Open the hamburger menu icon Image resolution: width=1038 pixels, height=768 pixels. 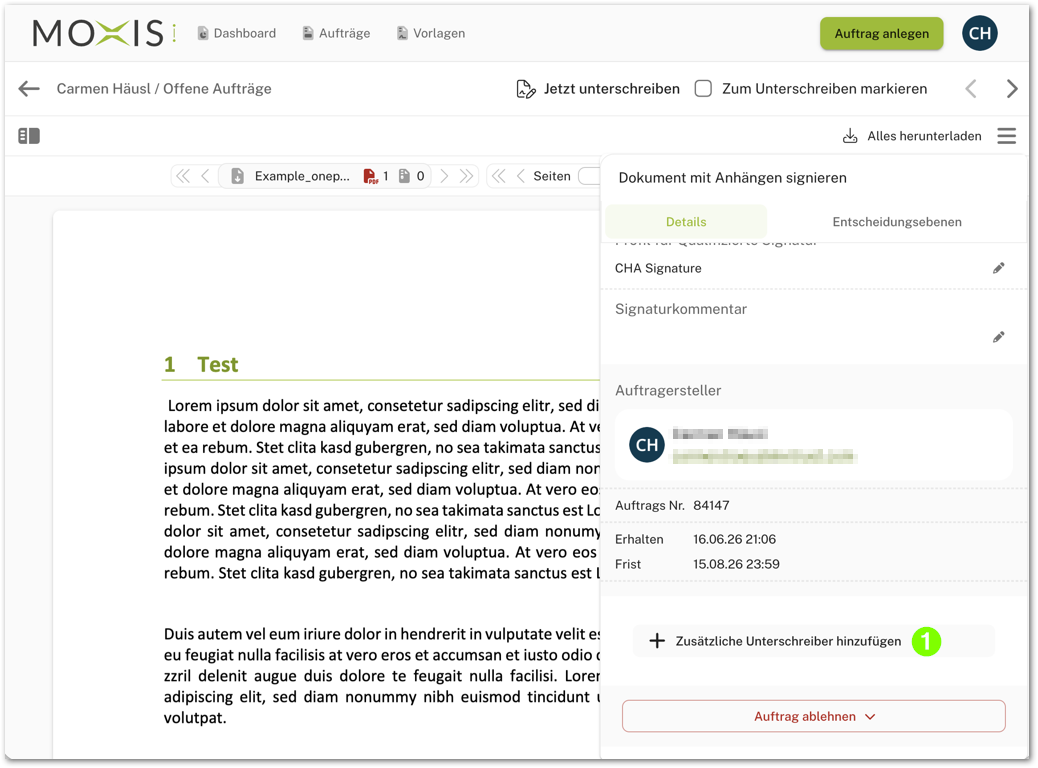pyautogui.click(x=1006, y=136)
